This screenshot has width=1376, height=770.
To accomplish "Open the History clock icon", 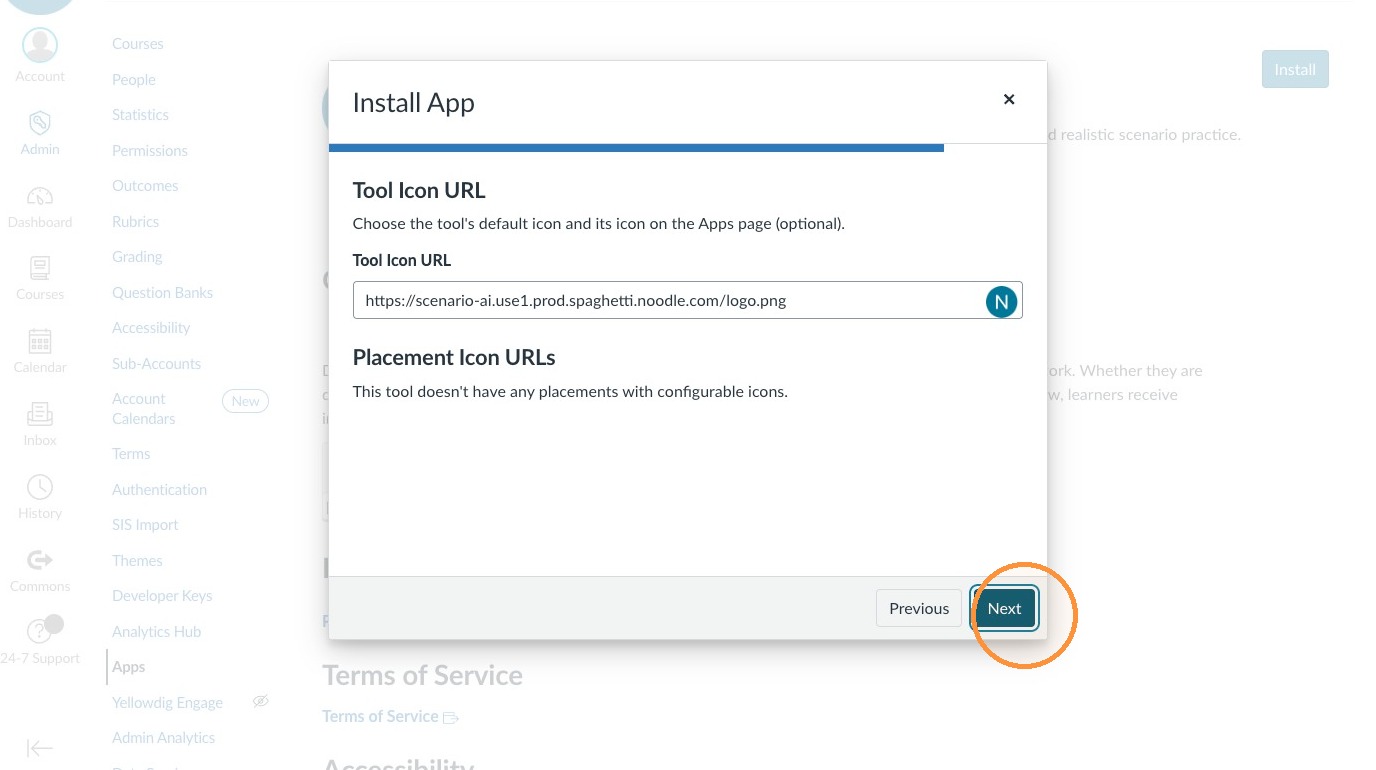I will [40, 487].
